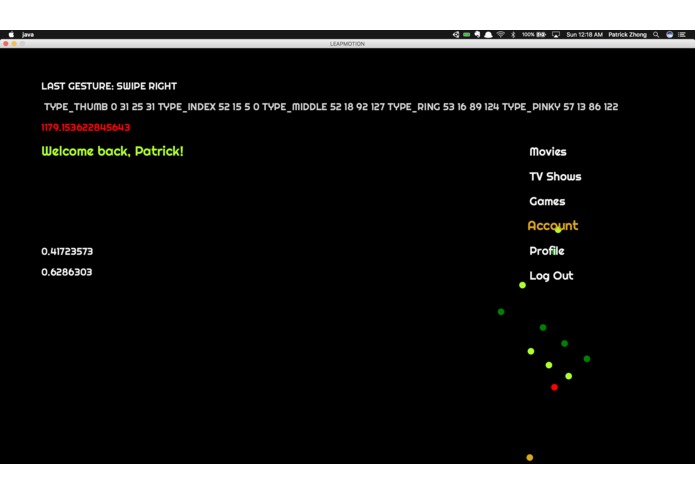Screen dimensions: 695x494
Task: Click the 'Welcome back, Patrick!' greeting text
Action: pyautogui.click(x=112, y=151)
